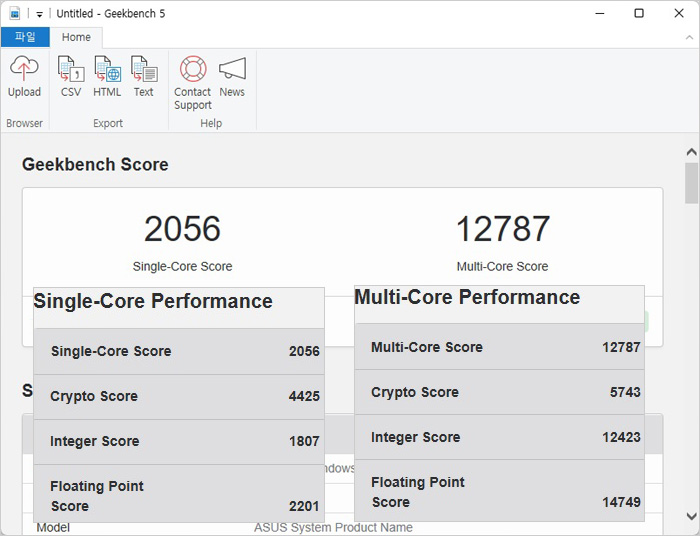The height and width of the screenshot is (536, 700).
Task: Open the 파일 menu tab
Action: coord(25,37)
